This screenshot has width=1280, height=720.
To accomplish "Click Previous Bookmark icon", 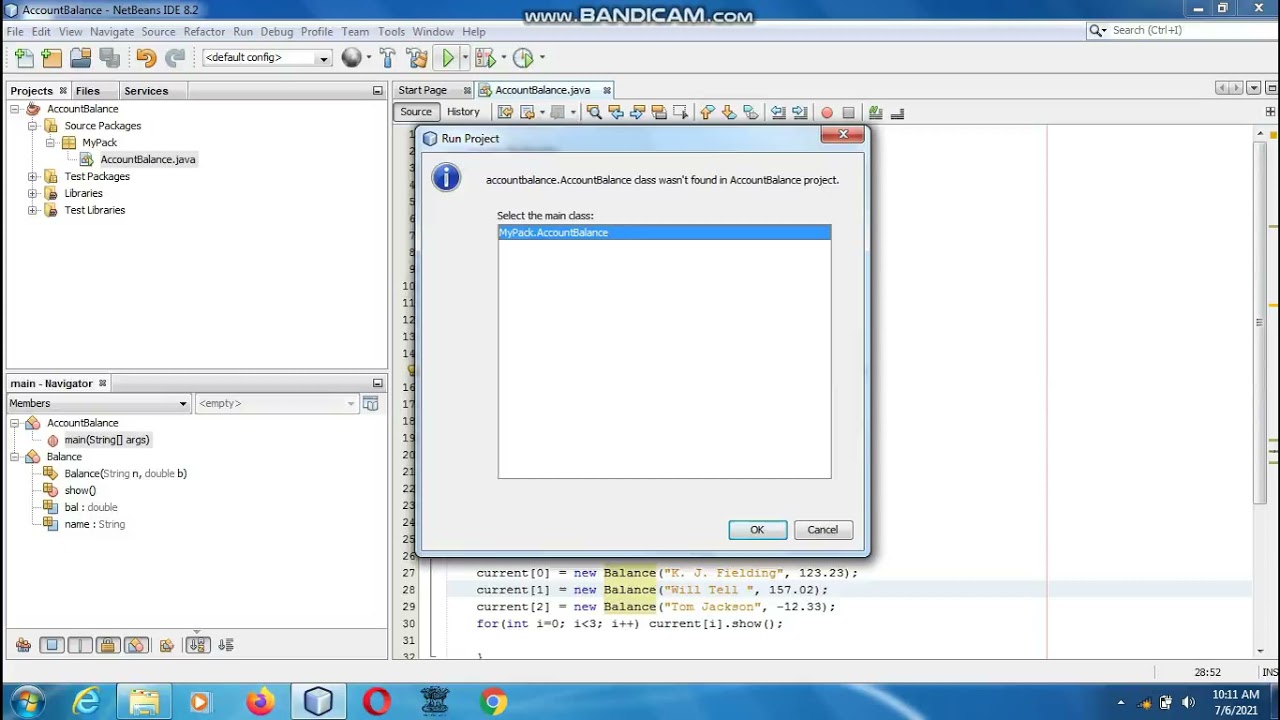I will (x=708, y=112).
